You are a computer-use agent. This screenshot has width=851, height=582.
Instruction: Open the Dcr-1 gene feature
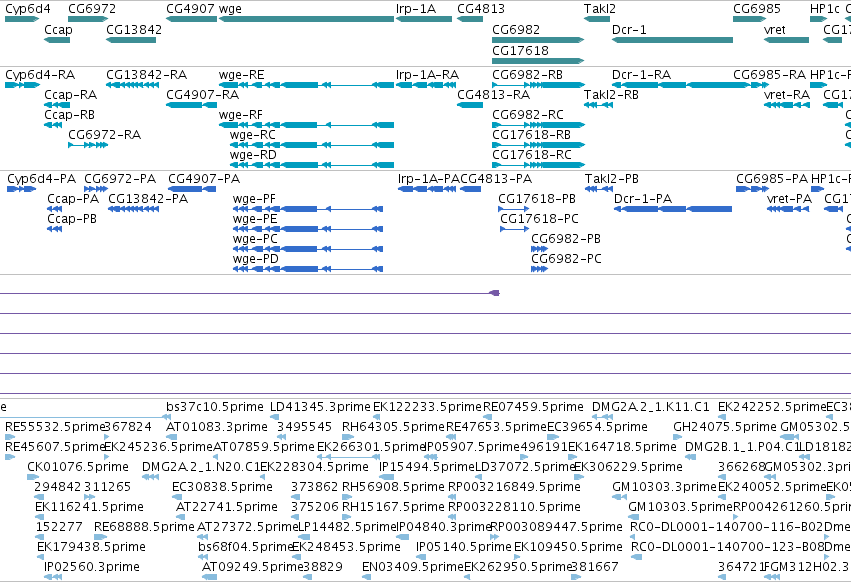(672, 40)
